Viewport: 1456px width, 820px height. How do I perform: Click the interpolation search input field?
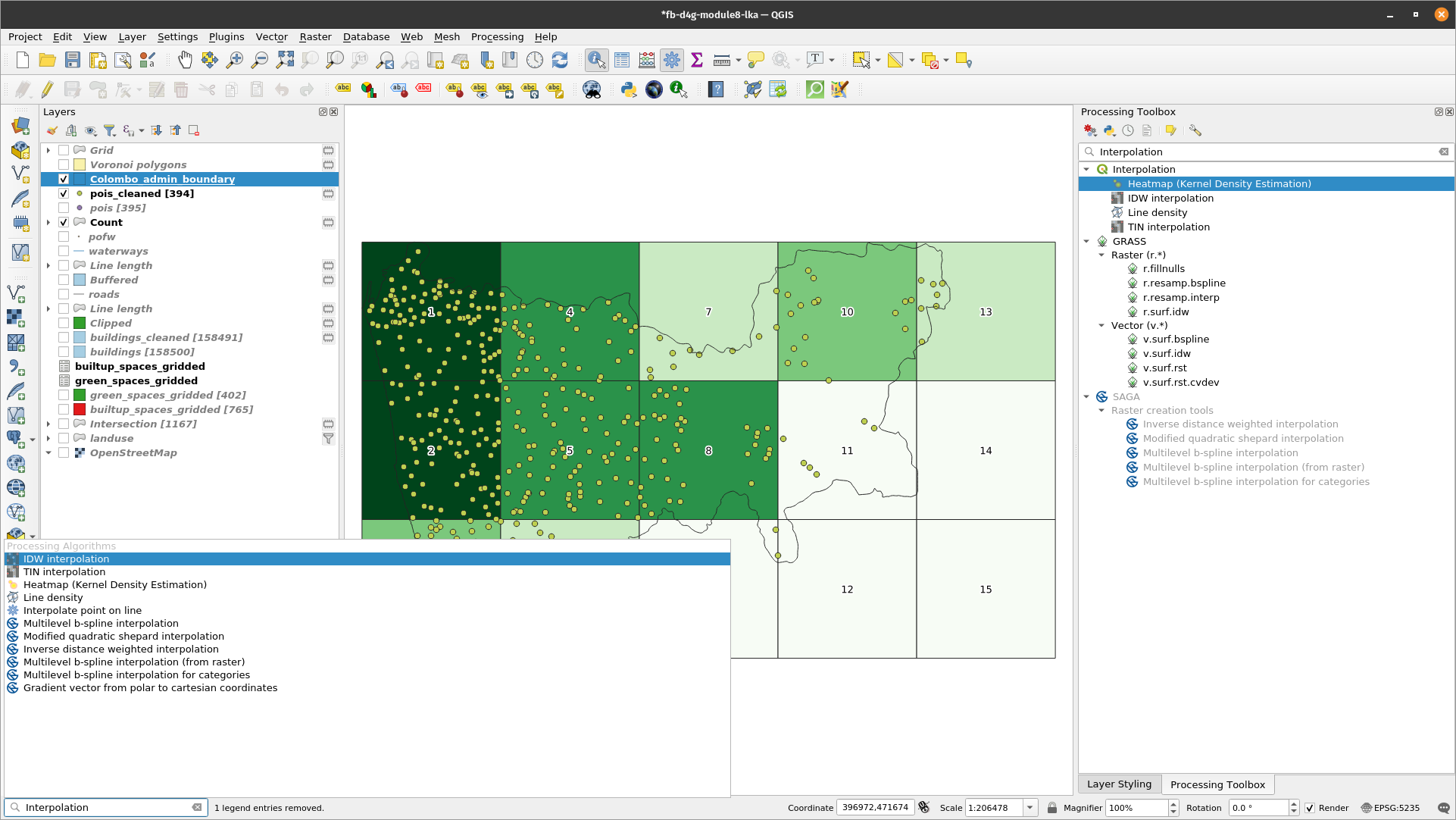[x=1265, y=151]
